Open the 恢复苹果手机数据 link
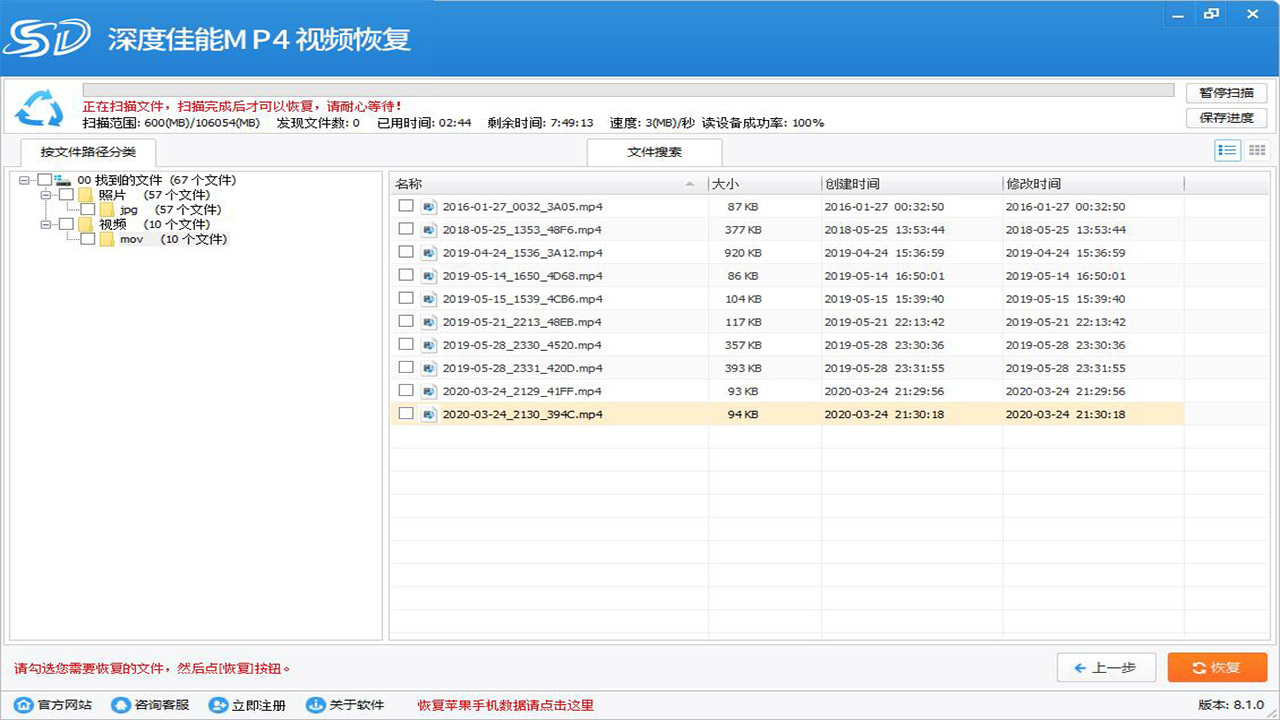This screenshot has height=720, width=1280. pyautogui.click(x=505, y=704)
